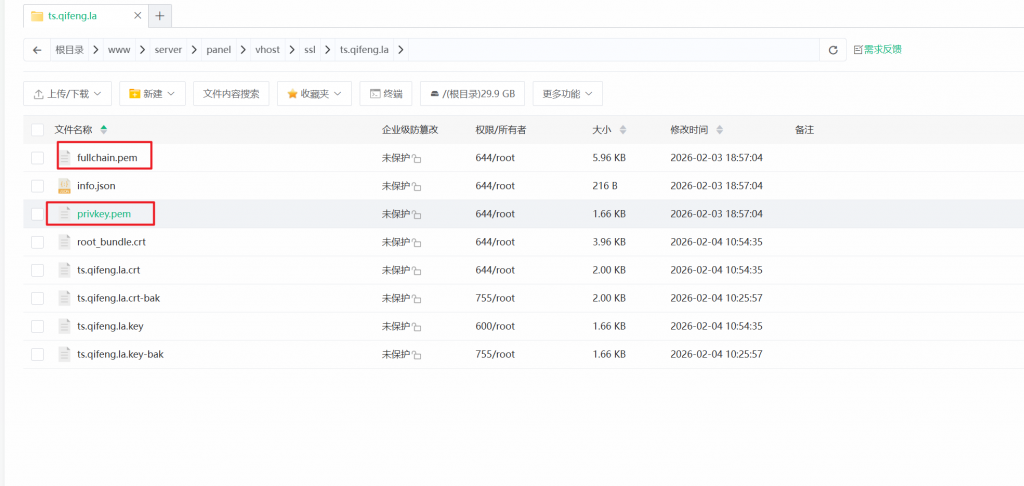This screenshot has width=1024, height=486.
Task: Check the box for ts.qifeng.la.crt-bak
Action: tap(37, 298)
